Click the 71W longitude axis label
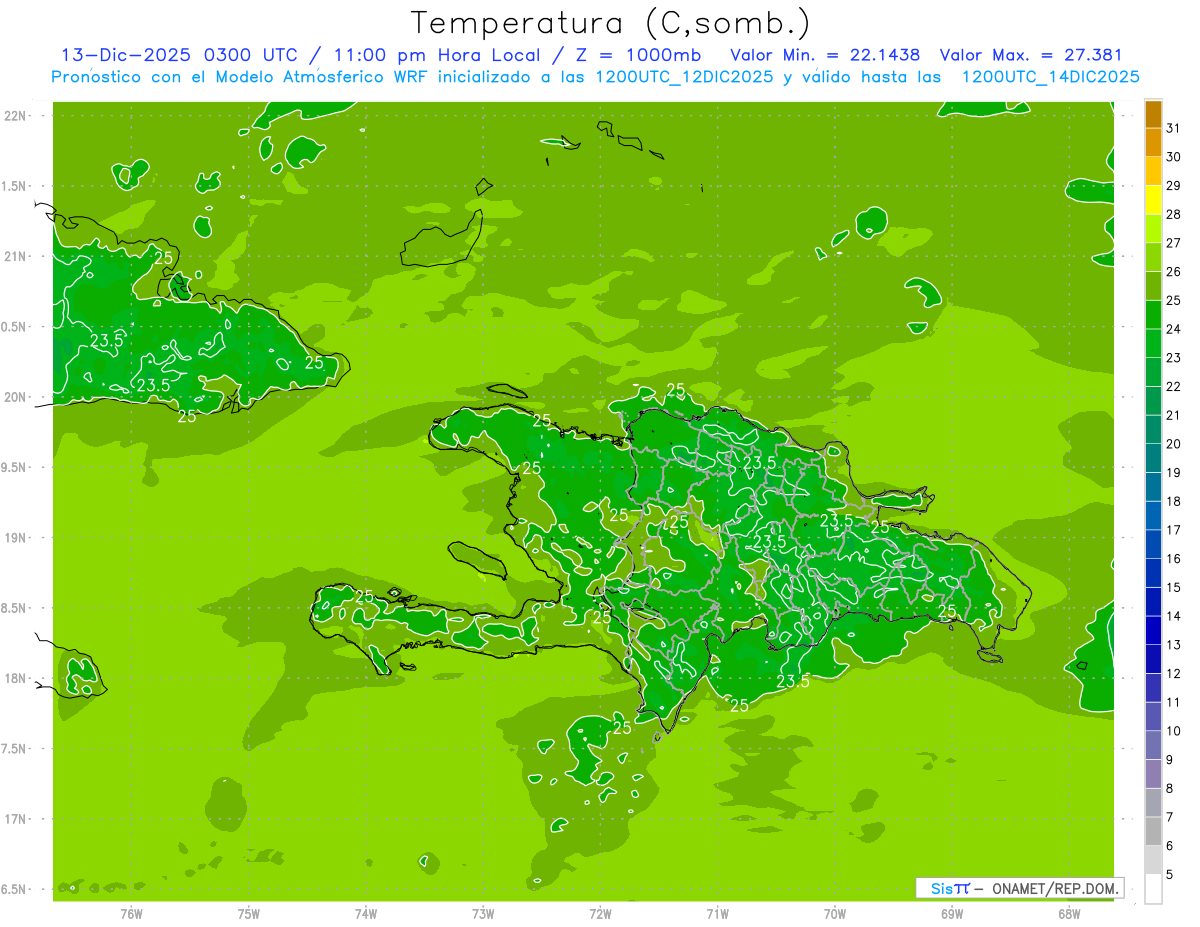 tap(717, 913)
